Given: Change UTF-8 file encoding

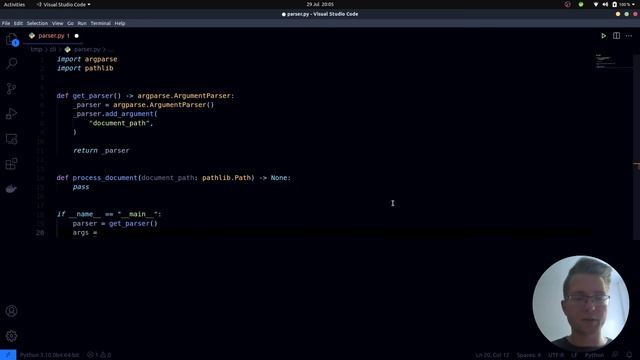Looking at the screenshot, I should 556,355.
